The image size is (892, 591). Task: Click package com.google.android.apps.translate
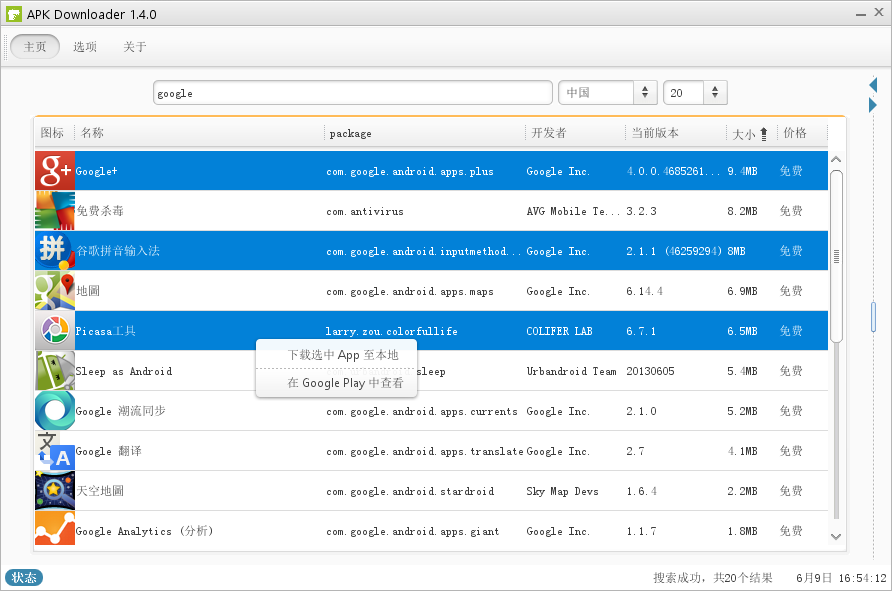(x=424, y=451)
